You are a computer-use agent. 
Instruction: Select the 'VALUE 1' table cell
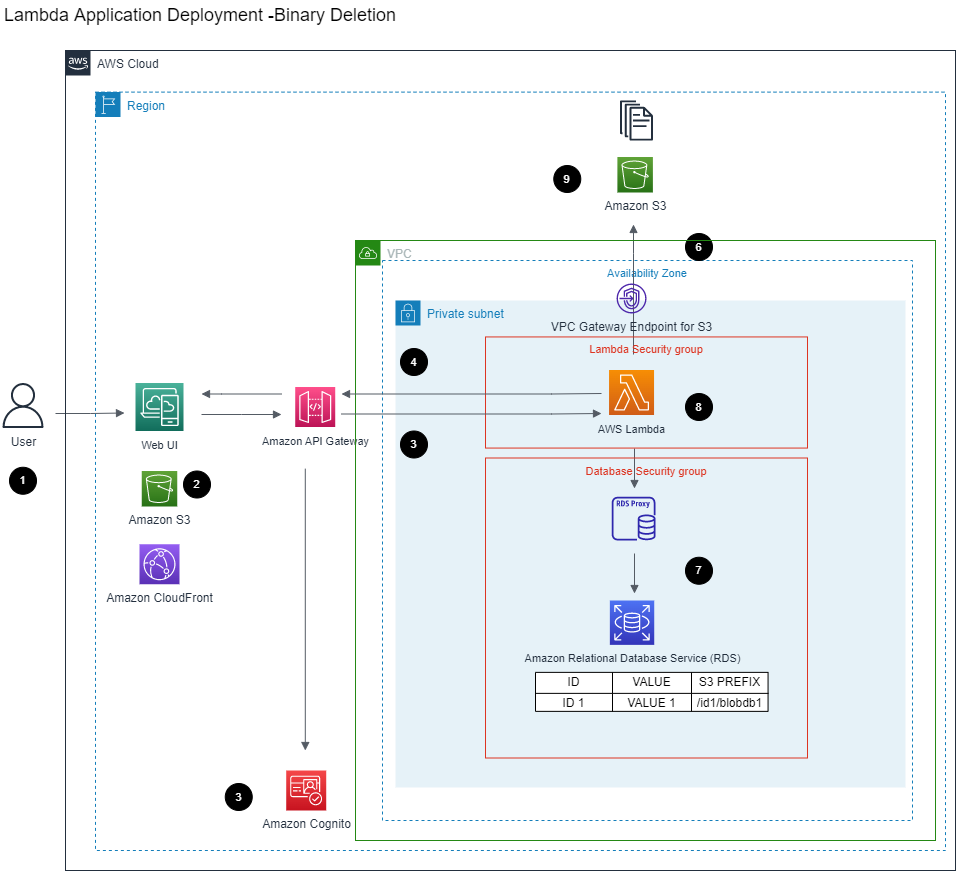point(651,702)
